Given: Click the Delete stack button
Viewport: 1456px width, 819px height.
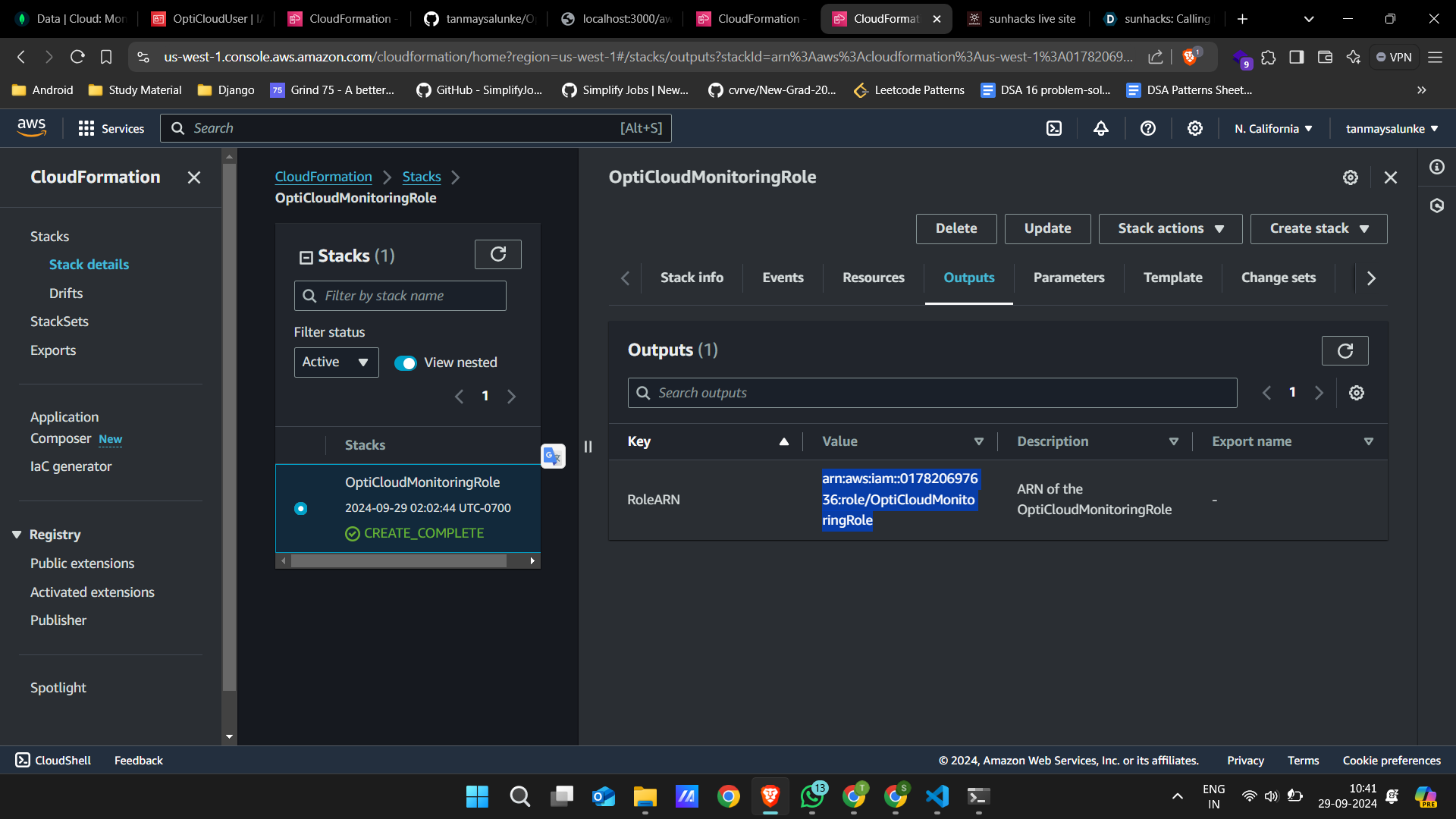Looking at the screenshot, I should point(955,229).
